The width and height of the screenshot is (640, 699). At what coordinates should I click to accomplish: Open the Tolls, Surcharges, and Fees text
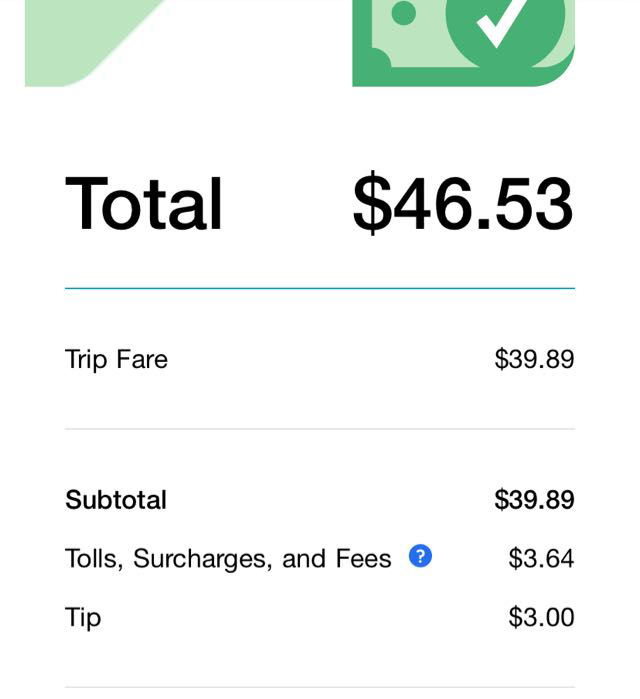[228, 558]
